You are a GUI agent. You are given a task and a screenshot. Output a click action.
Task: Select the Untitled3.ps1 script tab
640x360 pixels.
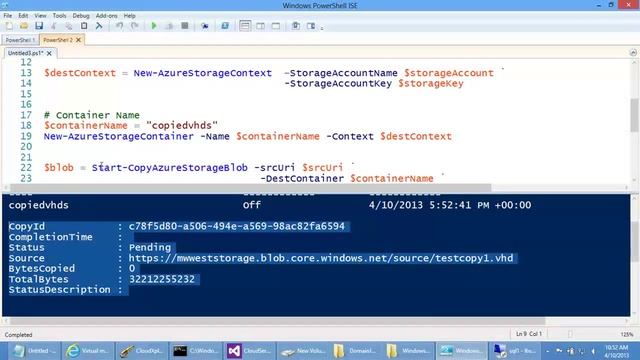tap(25, 53)
